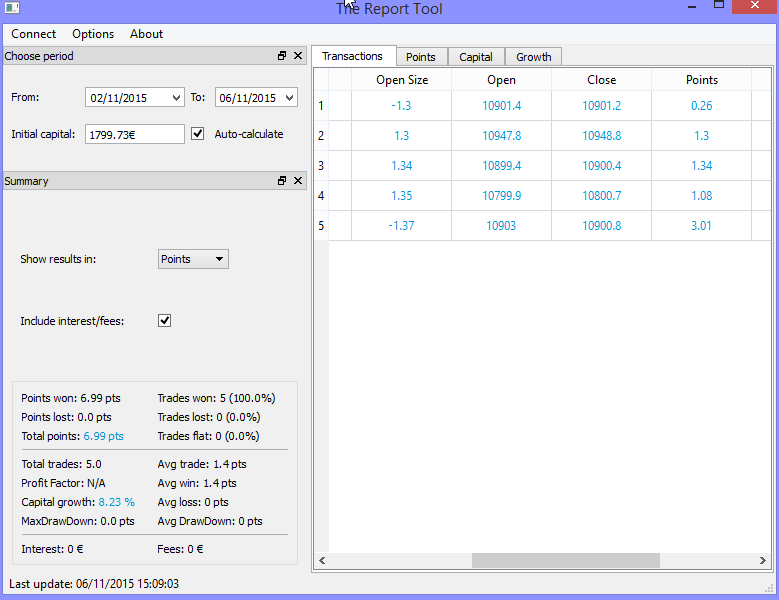Click the application icon in title bar
This screenshot has height=600, width=779.
(x=13, y=7)
